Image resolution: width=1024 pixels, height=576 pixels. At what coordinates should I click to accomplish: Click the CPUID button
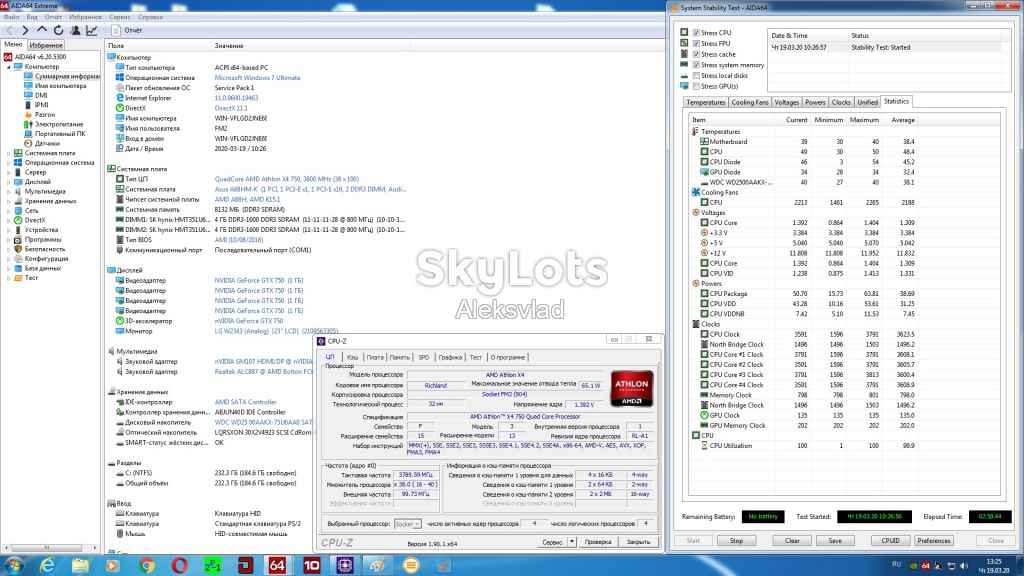(890, 541)
